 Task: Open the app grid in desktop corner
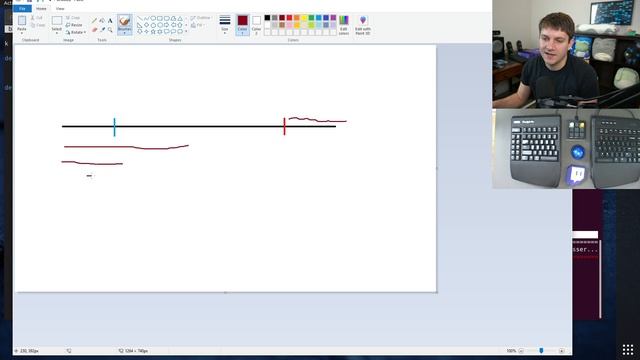pyautogui.click(x=628, y=350)
